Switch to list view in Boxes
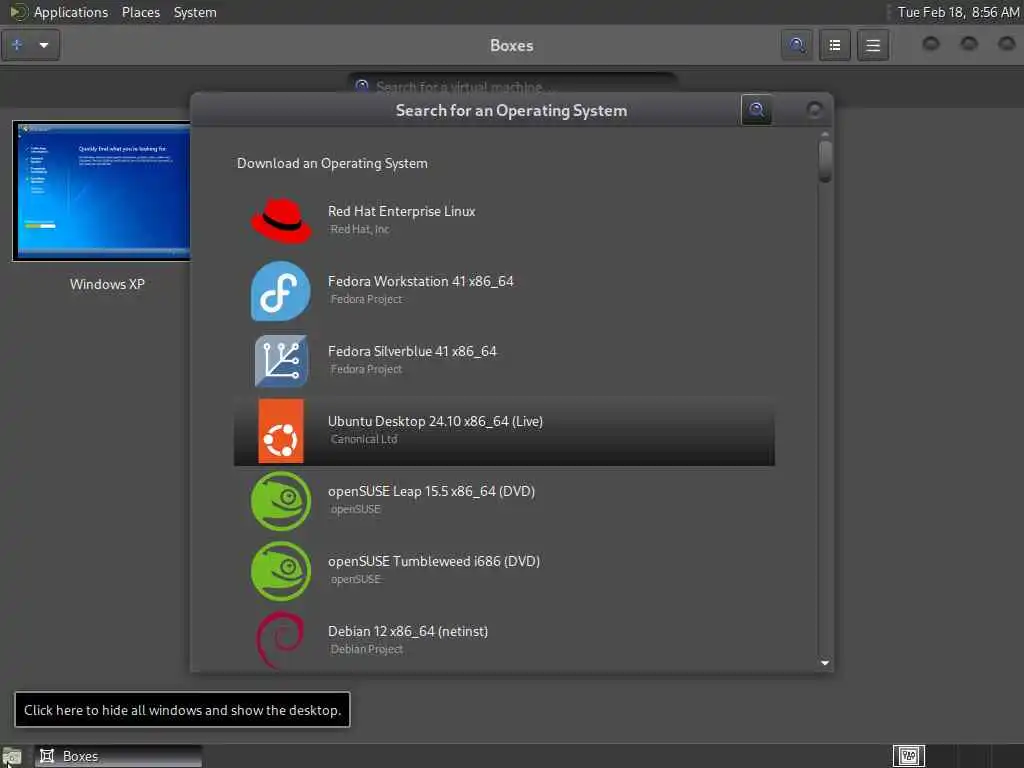 [835, 45]
